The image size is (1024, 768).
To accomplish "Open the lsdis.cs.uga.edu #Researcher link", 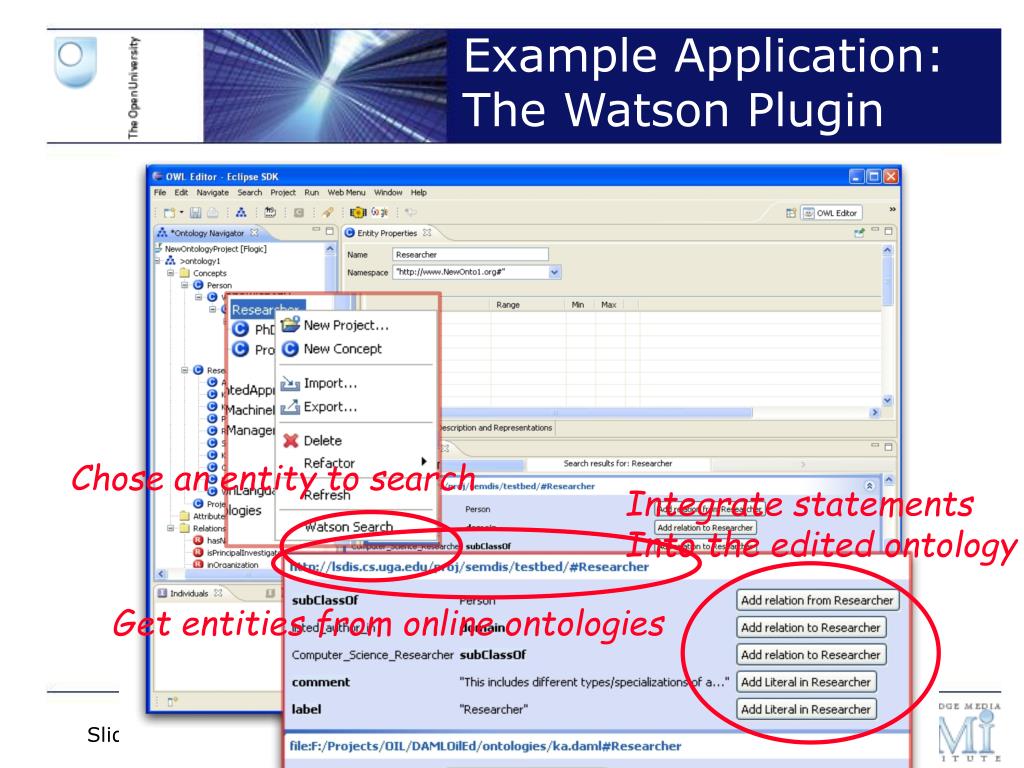I will pyautogui.click(x=469, y=567).
